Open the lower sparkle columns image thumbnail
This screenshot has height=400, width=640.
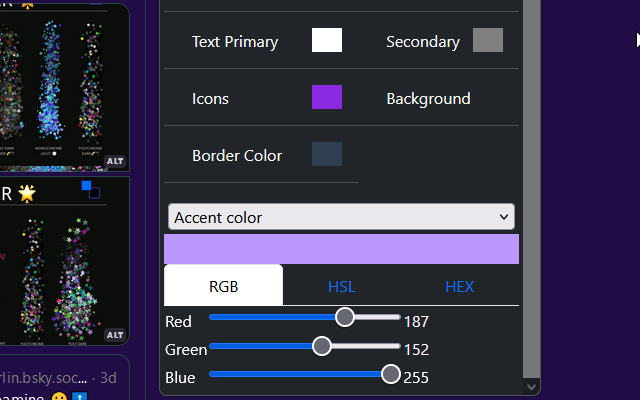point(64,261)
